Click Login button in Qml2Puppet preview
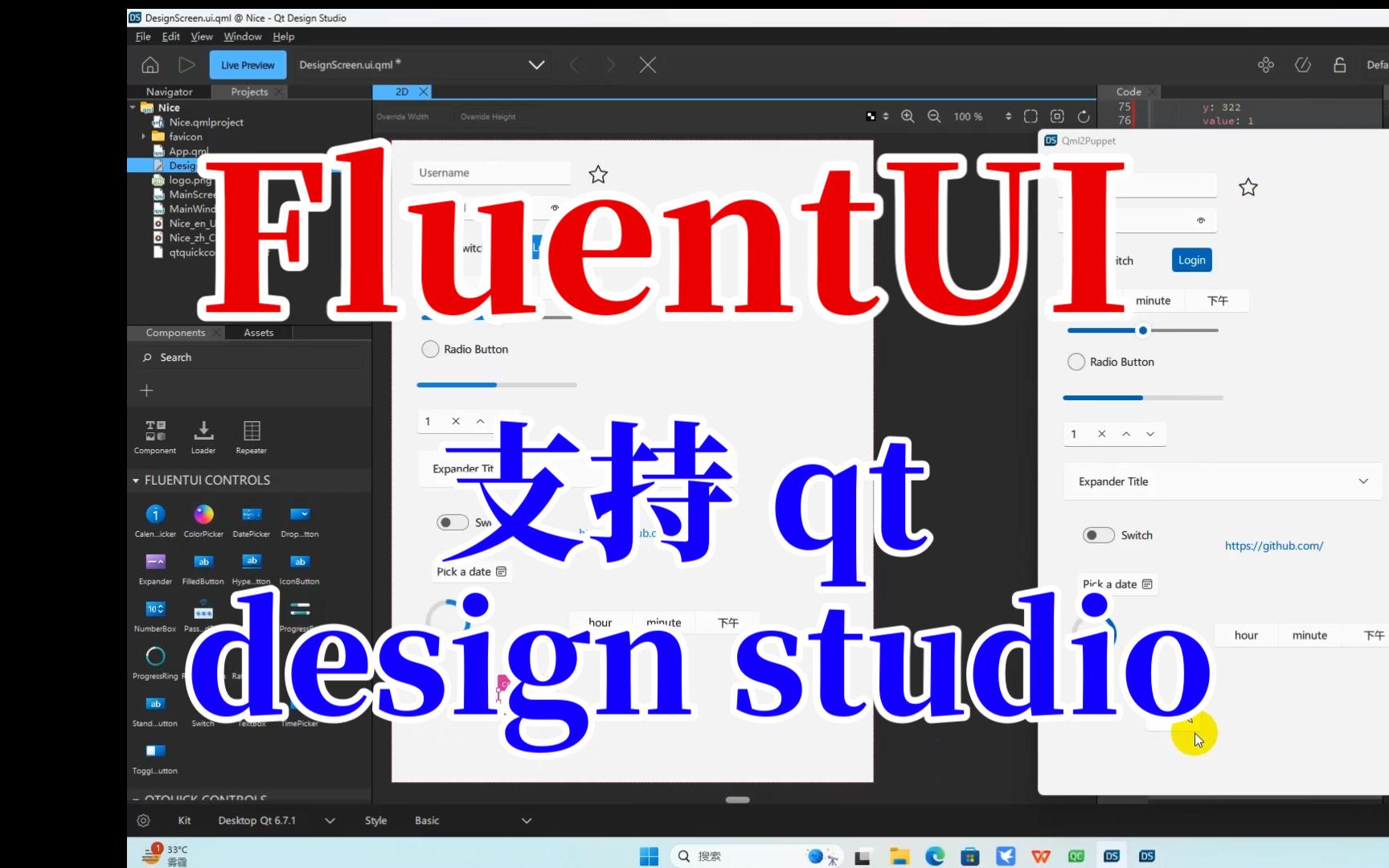Image resolution: width=1389 pixels, height=868 pixels. pos(1191,260)
